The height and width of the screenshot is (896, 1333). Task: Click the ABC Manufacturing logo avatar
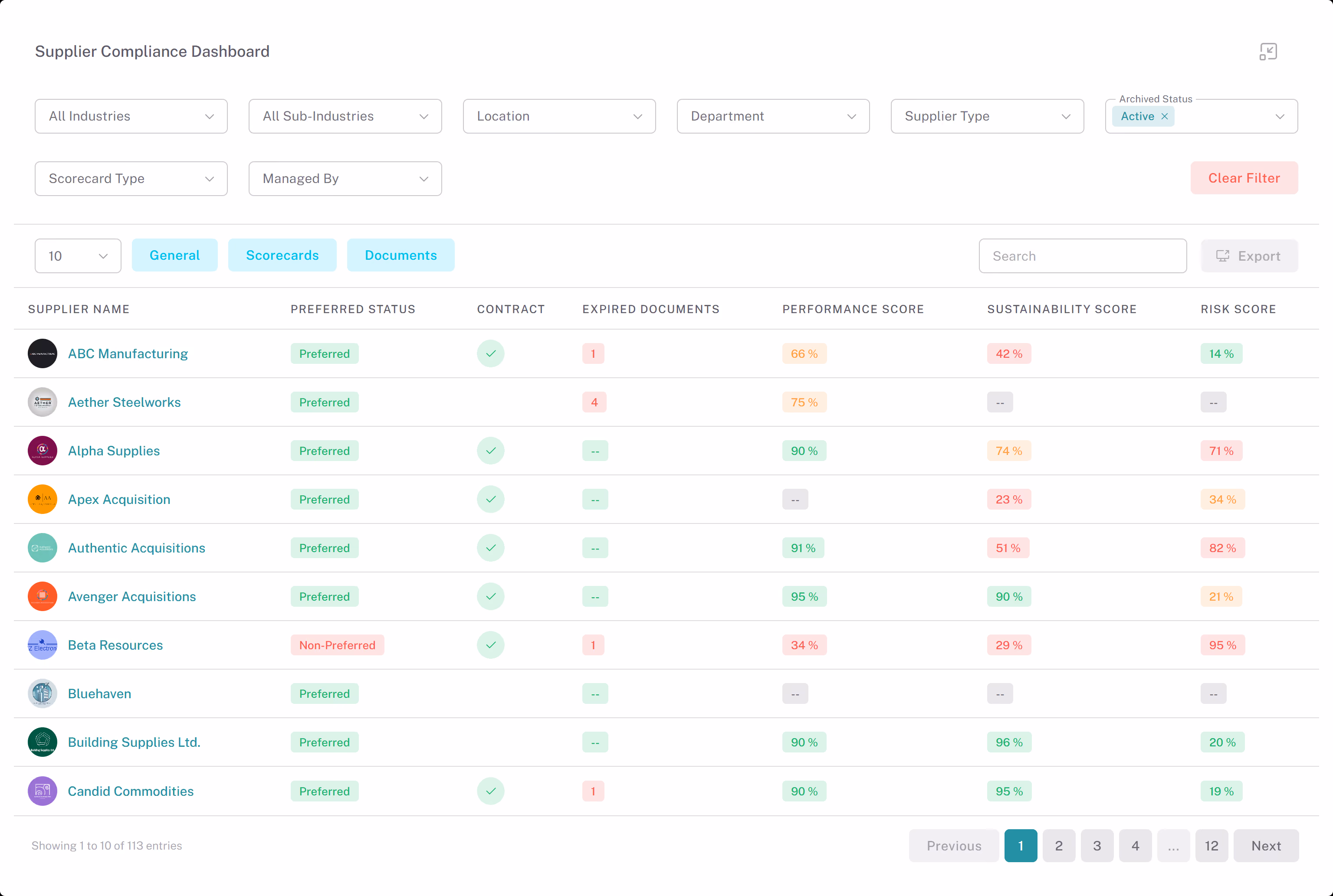pyautogui.click(x=42, y=354)
